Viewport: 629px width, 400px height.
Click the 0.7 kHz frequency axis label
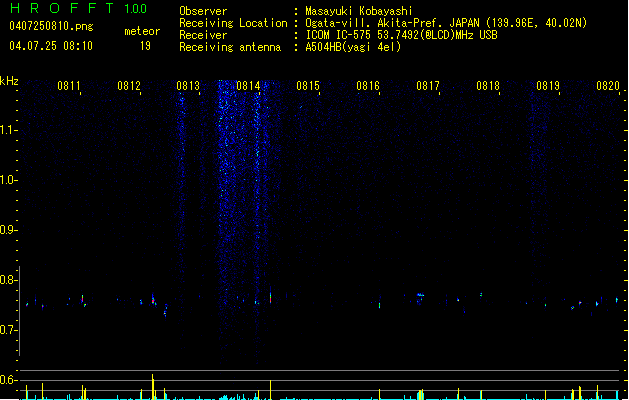9,330
